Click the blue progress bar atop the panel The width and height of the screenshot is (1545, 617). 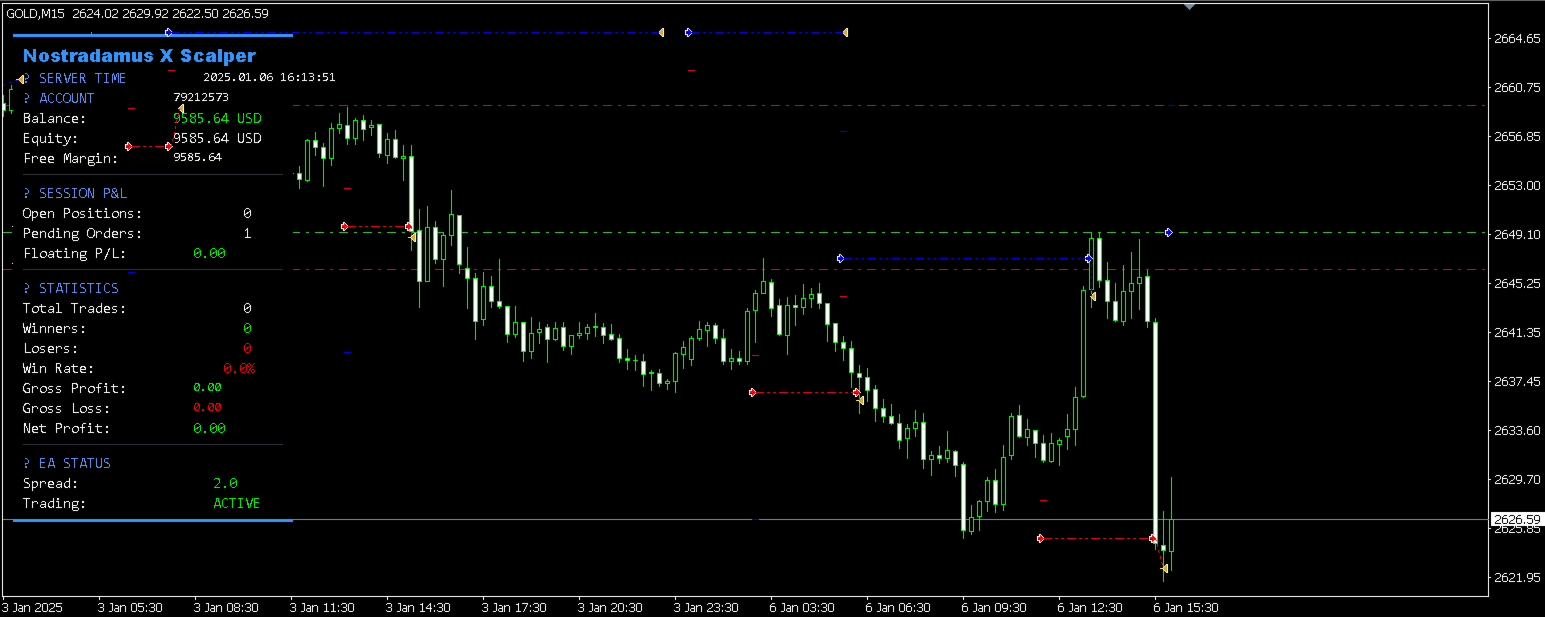pyautogui.click(x=150, y=33)
